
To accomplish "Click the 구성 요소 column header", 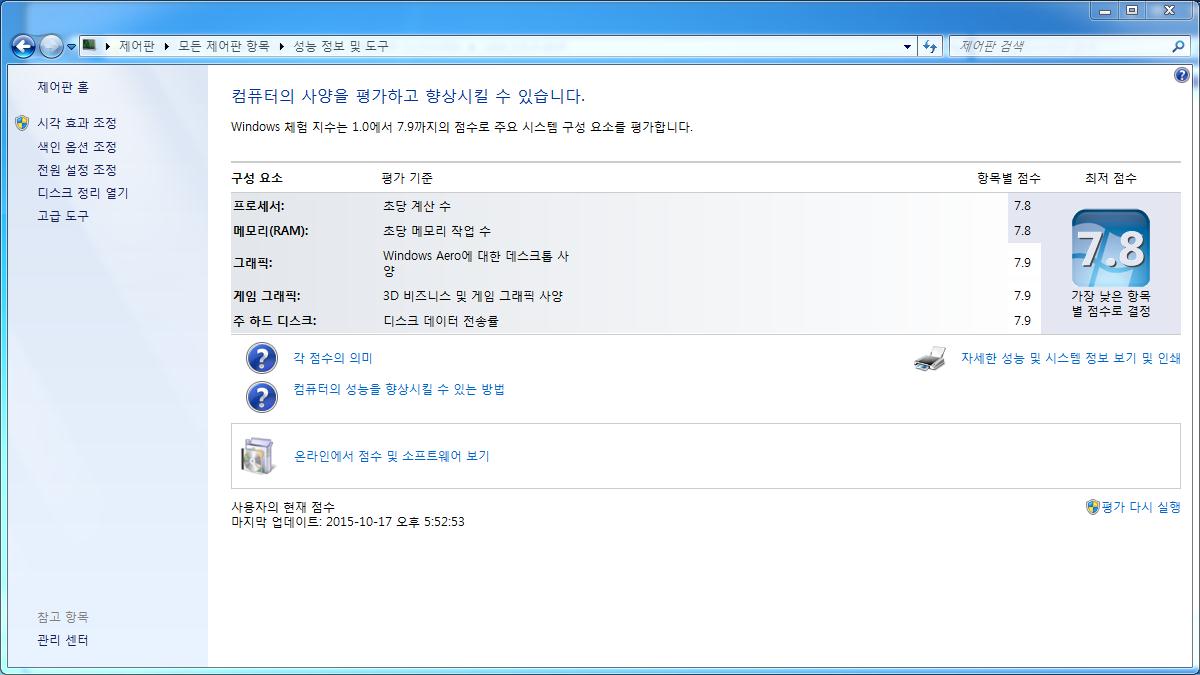I will [257, 178].
